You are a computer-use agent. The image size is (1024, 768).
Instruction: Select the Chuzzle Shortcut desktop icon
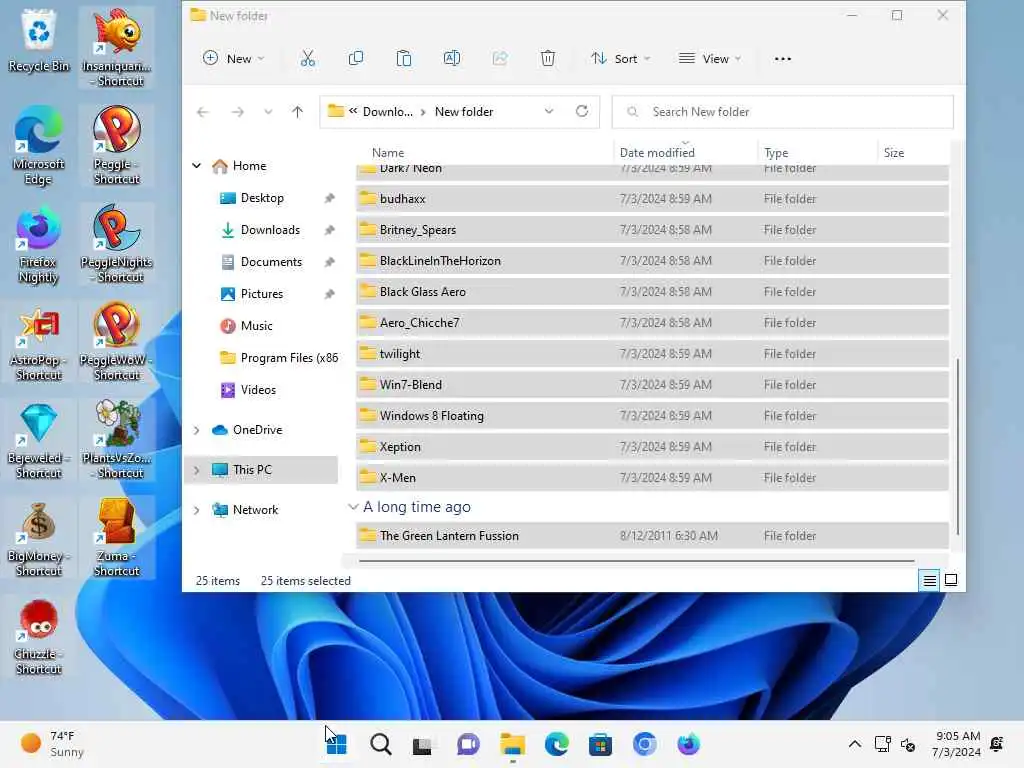[x=39, y=635]
